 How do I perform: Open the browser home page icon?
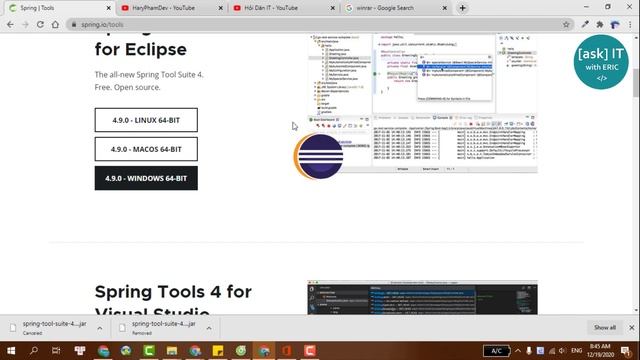pyautogui.click(x=55, y=24)
